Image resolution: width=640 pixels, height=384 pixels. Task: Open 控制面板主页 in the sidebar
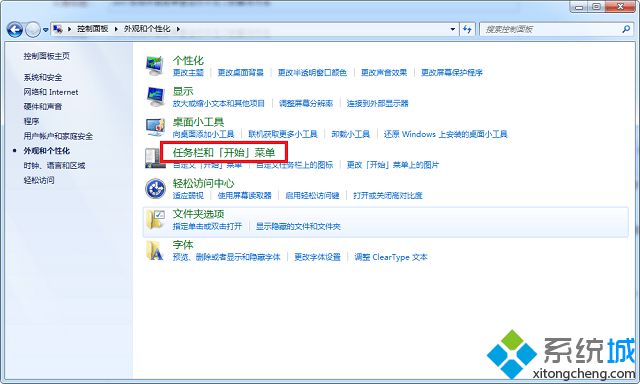coord(47,56)
